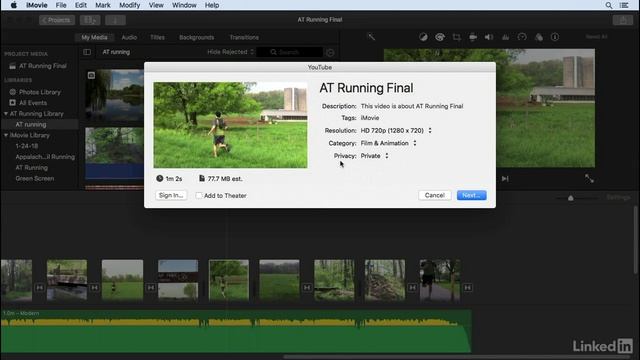
Task: Click the fullscreen expand icon in viewer
Action: click(589, 178)
